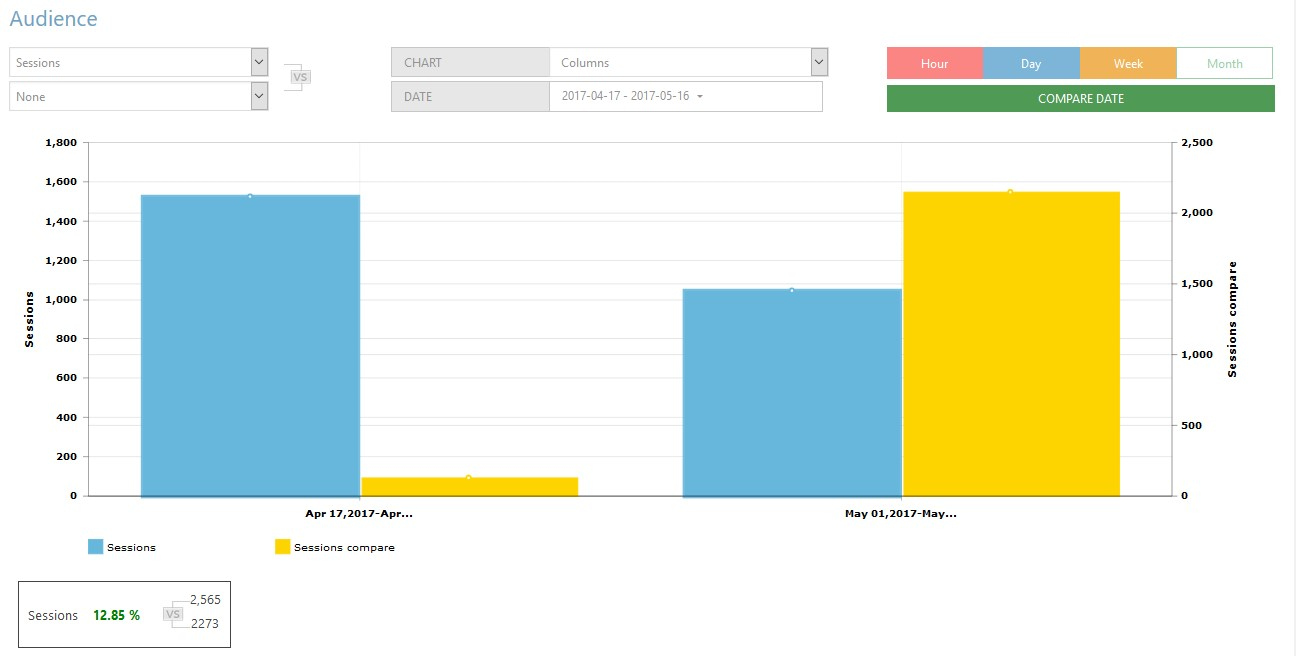Click the VS icon in Sessions summary box

pyautogui.click(x=173, y=615)
